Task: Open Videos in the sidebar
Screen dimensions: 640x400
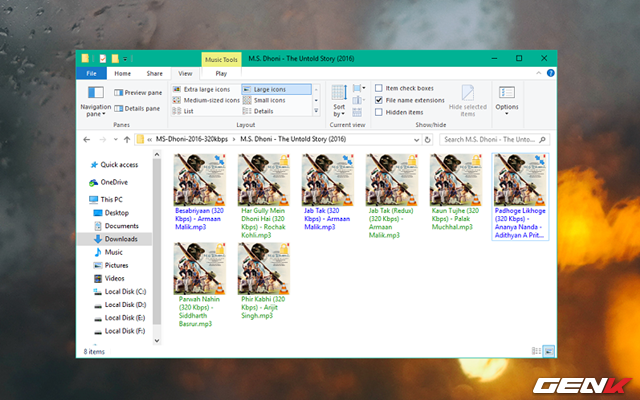Action: click(x=109, y=278)
